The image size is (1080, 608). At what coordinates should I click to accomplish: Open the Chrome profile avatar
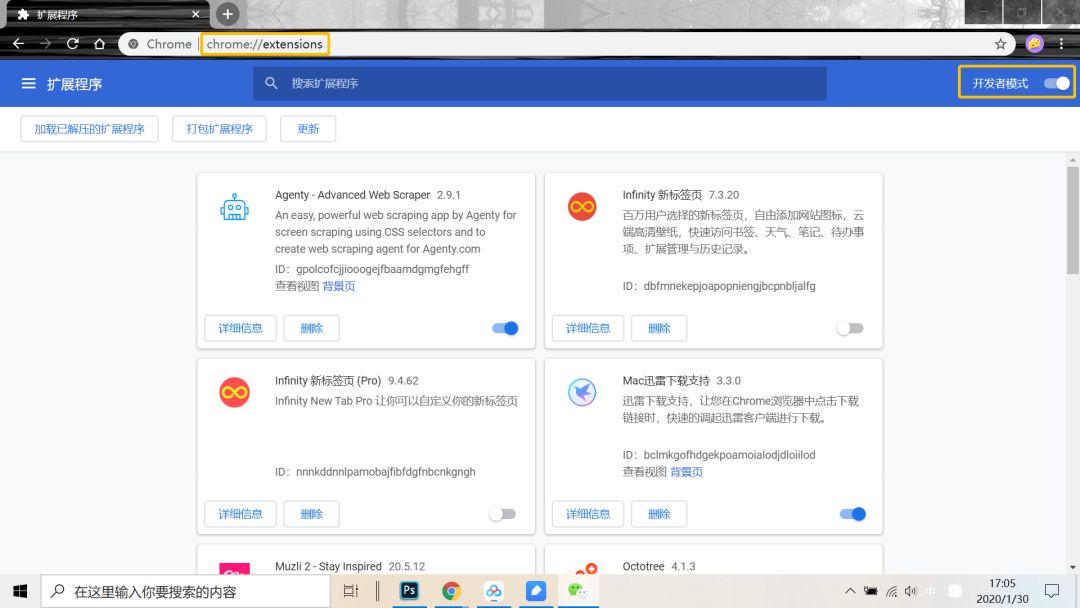click(1033, 44)
